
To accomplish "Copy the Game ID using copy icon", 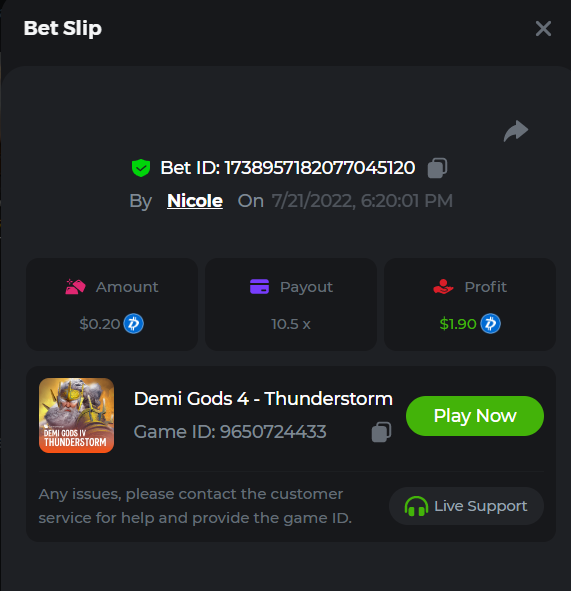I will (381, 432).
